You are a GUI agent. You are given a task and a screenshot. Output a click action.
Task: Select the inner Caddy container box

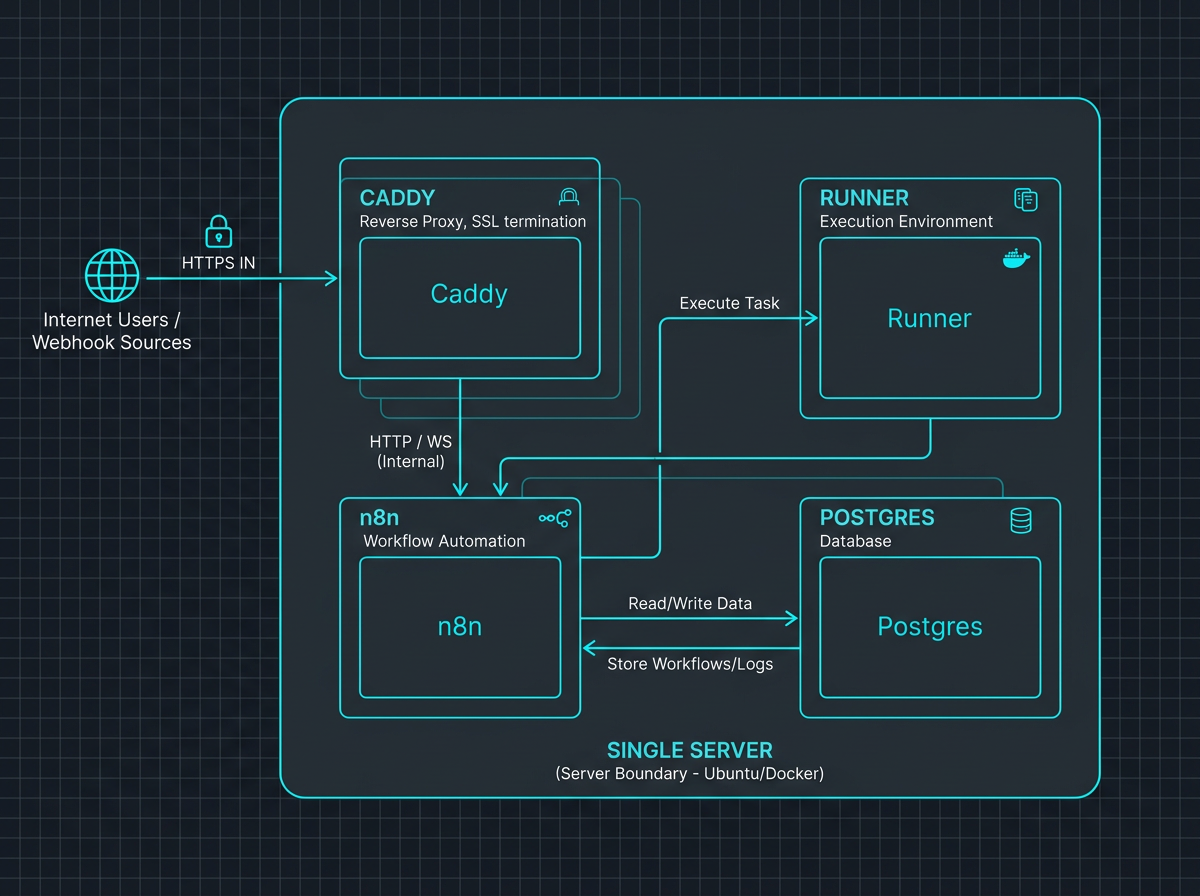(470, 298)
